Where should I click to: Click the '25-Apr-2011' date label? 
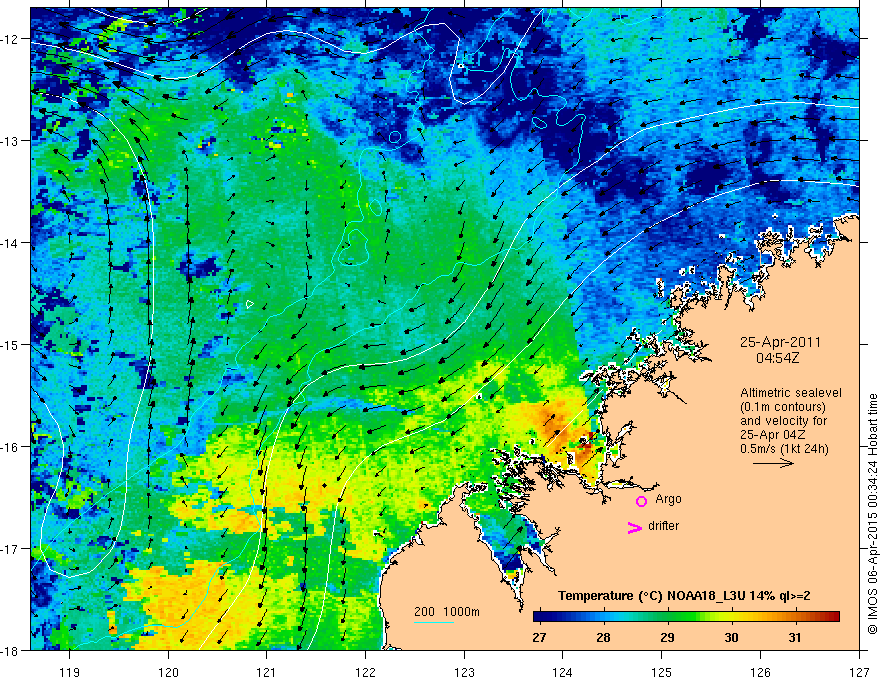(x=780, y=342)
